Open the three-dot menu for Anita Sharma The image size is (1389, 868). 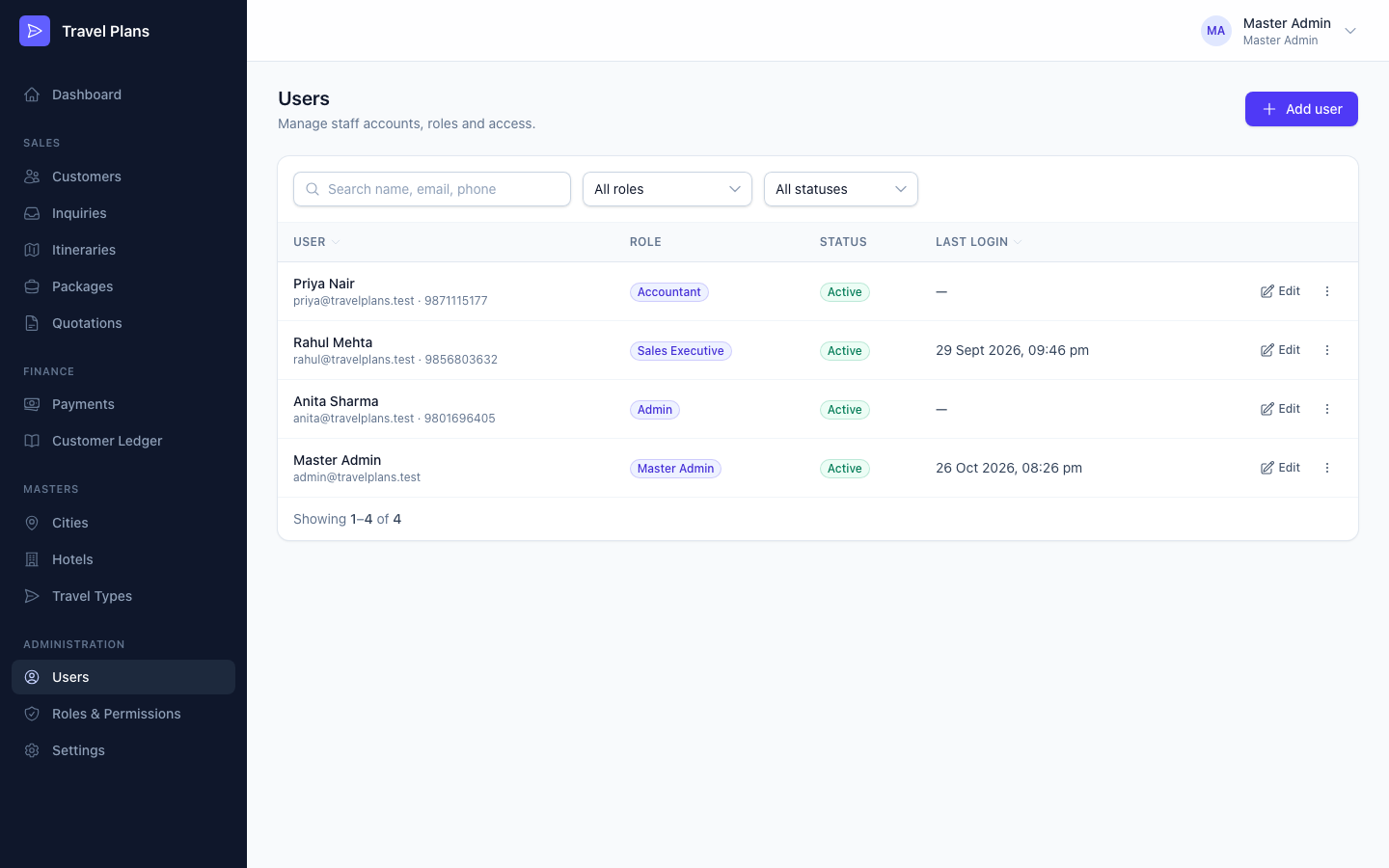click(x=1327, y=409)
